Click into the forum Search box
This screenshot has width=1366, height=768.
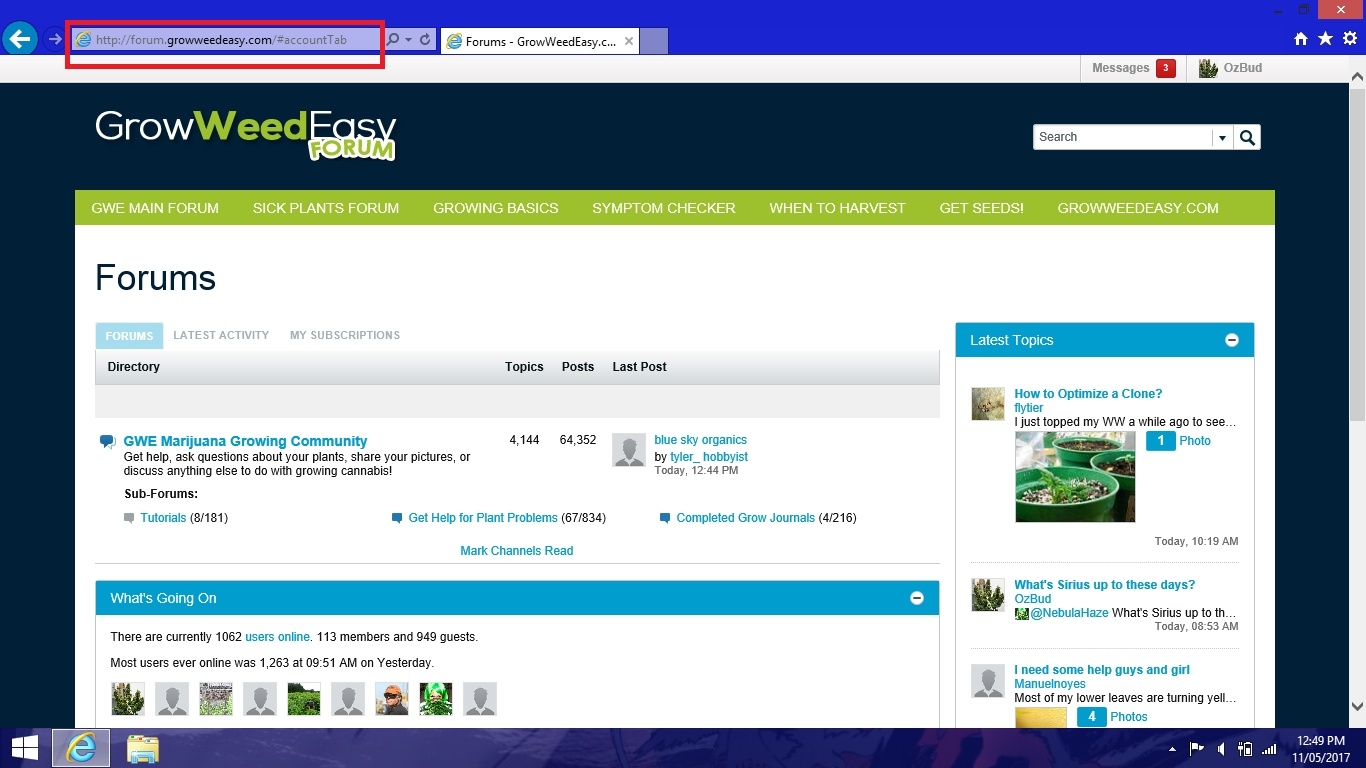(1122, 137)
